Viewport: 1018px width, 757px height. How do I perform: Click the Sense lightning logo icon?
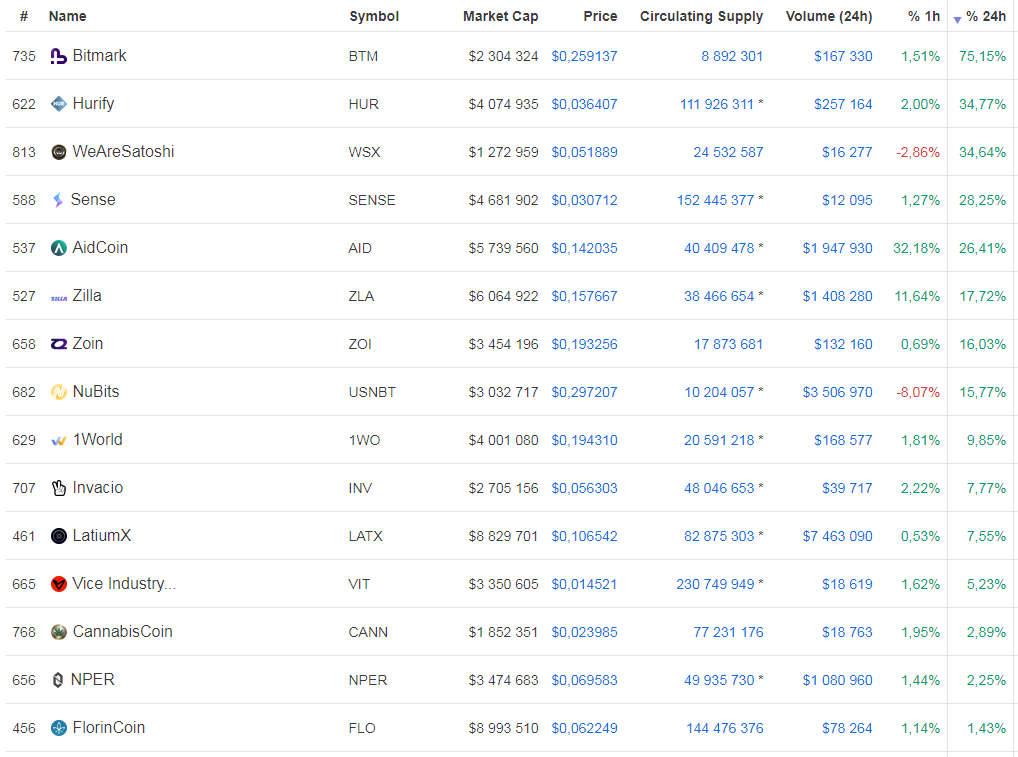click(58, 200)
